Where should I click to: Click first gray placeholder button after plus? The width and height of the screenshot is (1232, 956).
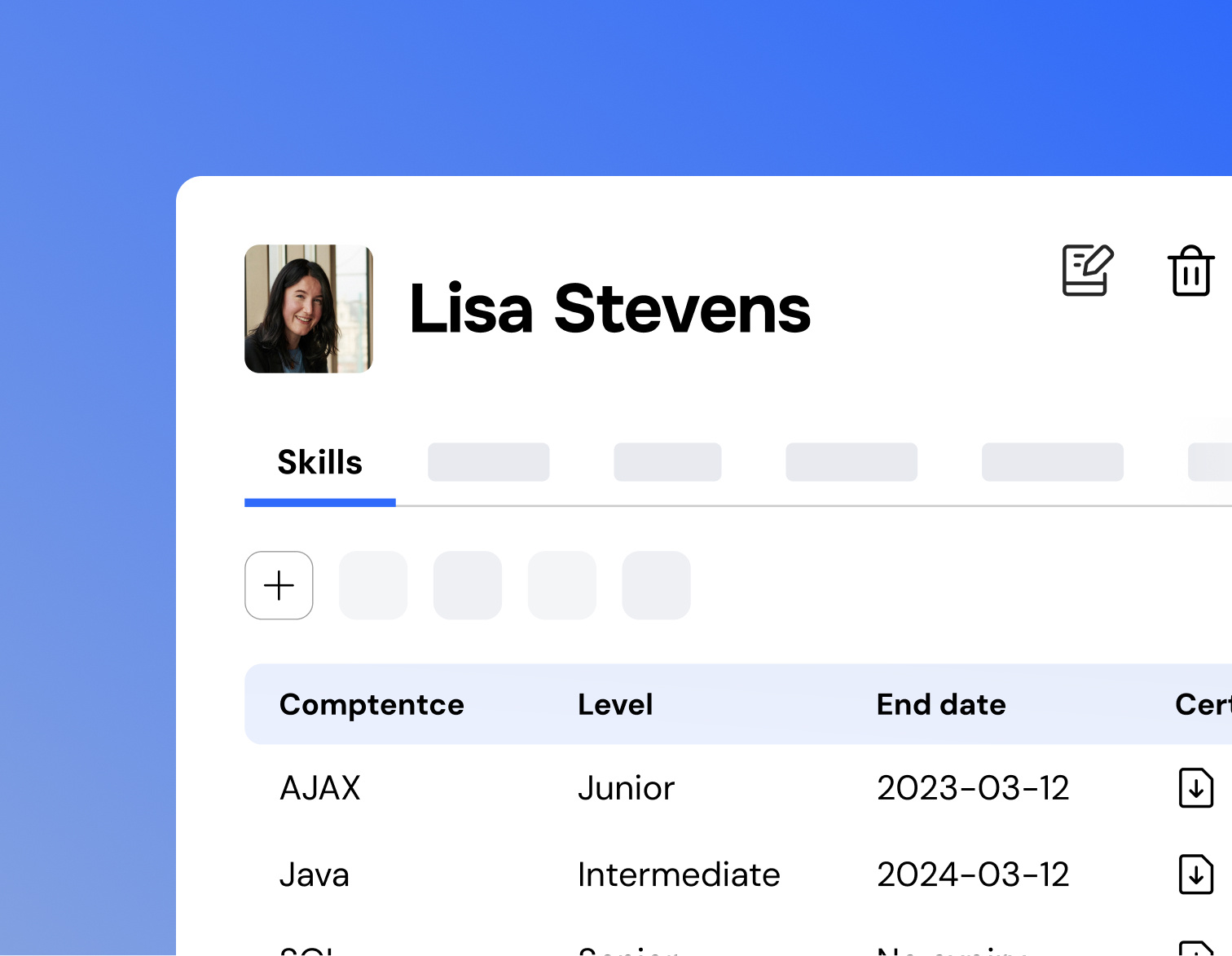point(373,585)
